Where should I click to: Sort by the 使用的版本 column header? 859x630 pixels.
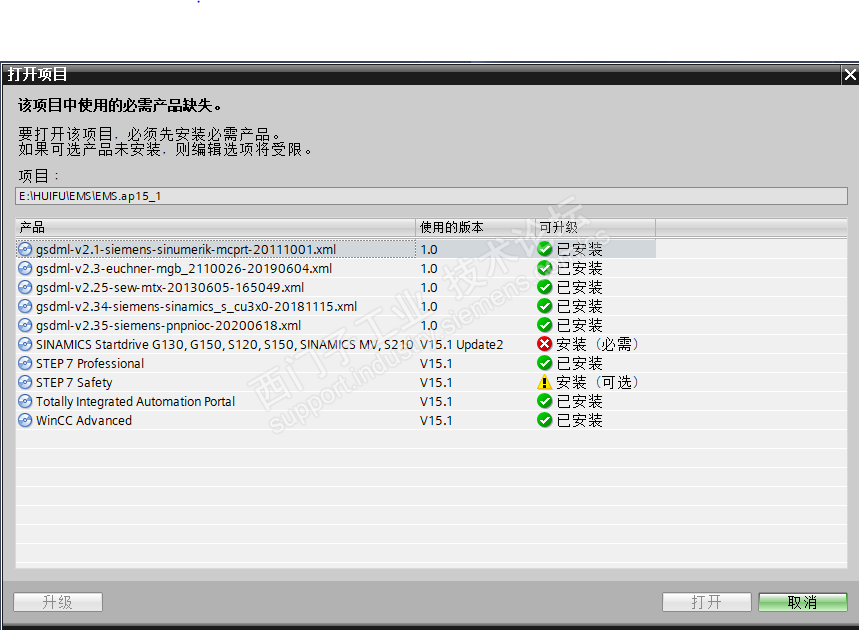[475, 227]
